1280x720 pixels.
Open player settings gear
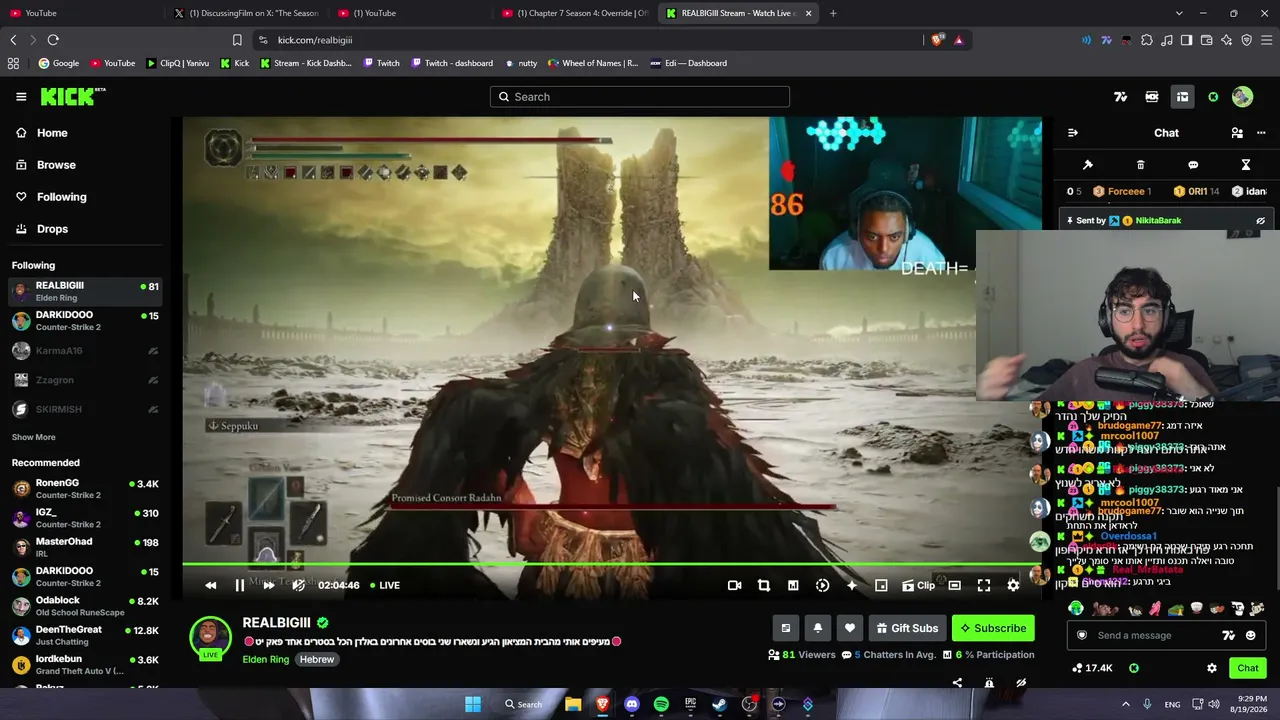point(1013,586)
